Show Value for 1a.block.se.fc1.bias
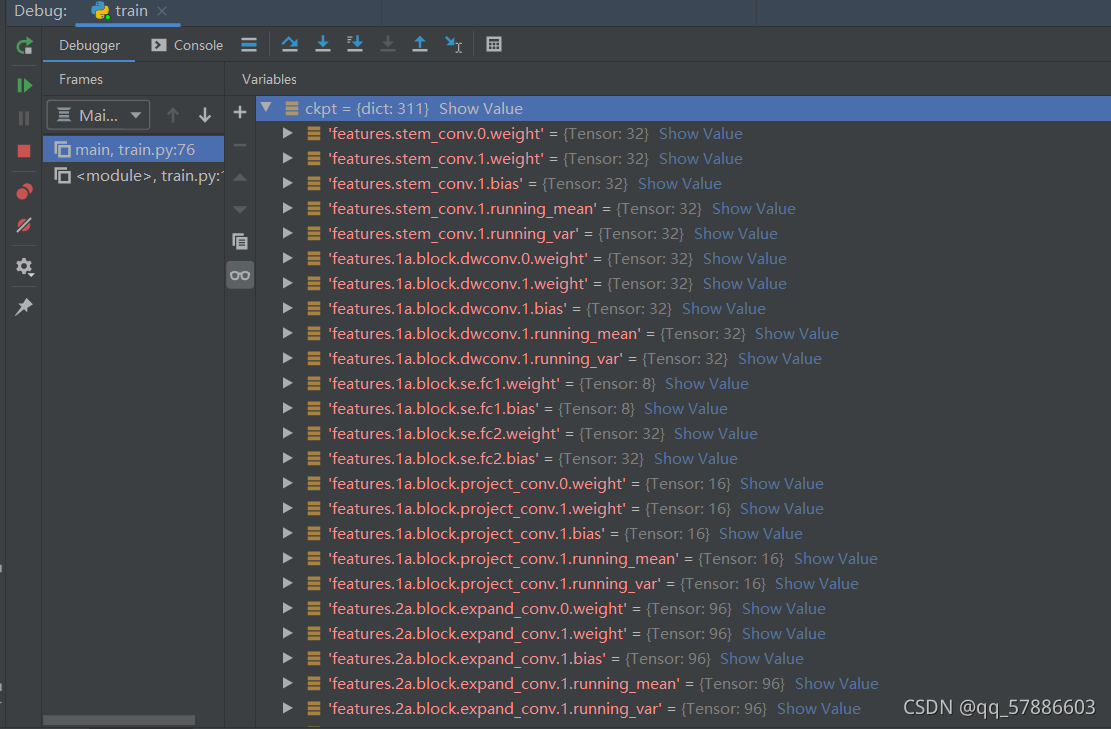The image size is (1111, 729). tap(686, 408)
